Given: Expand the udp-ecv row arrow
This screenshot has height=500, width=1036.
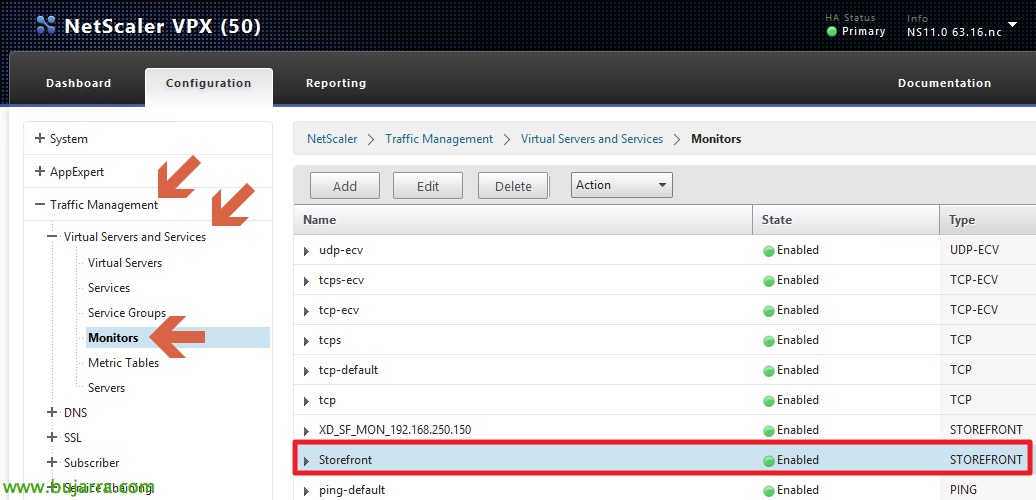Looking at the screenshot, I should (306, 252).
